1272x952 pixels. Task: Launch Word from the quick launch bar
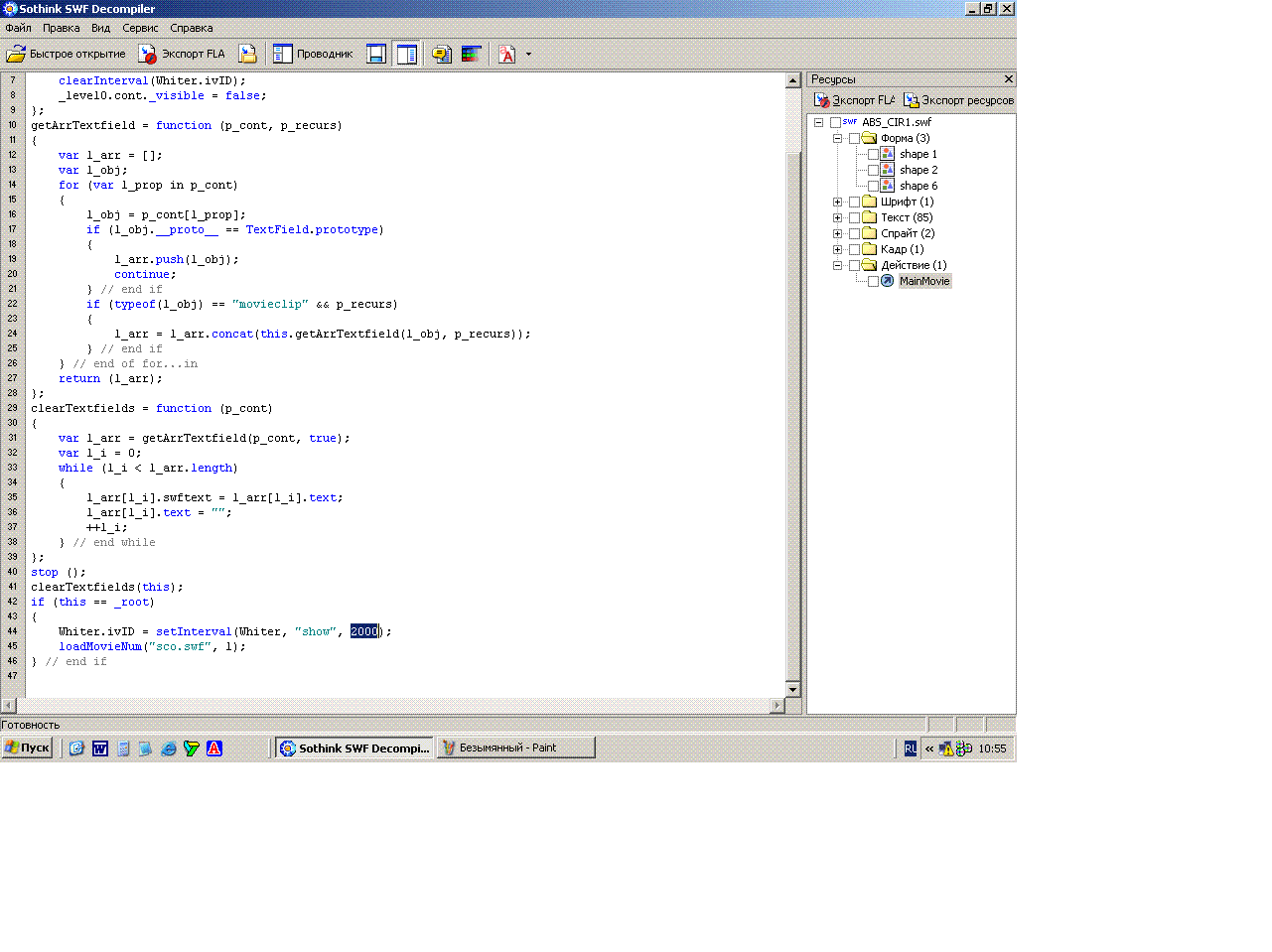[x=100, y=748]
